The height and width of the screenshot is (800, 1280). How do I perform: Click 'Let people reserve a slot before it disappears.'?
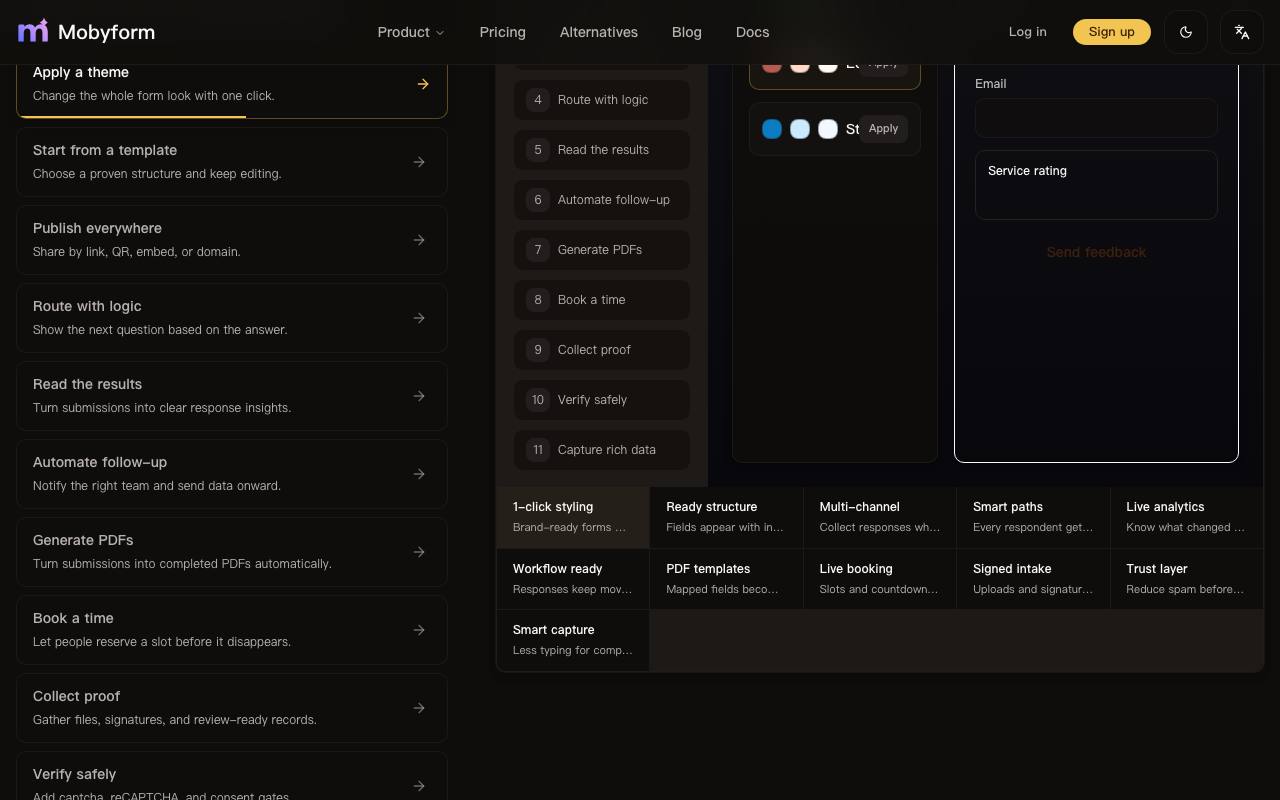pyautogui.click(x=162, y=642)
